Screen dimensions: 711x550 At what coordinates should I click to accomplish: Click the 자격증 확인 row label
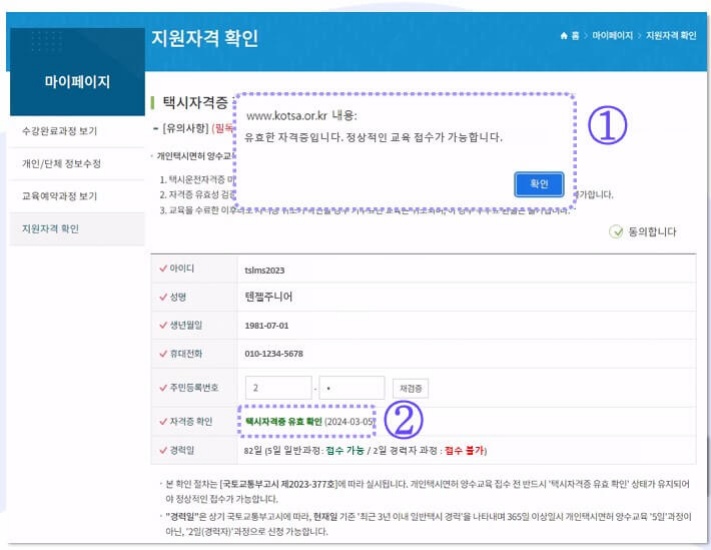[190, 422]
